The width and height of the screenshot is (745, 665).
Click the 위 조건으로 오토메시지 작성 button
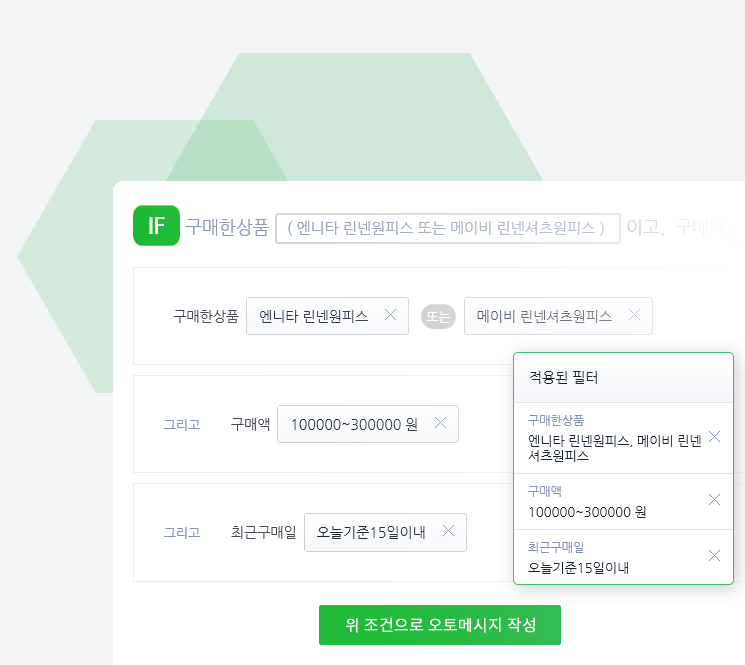(x=440, y=625)
